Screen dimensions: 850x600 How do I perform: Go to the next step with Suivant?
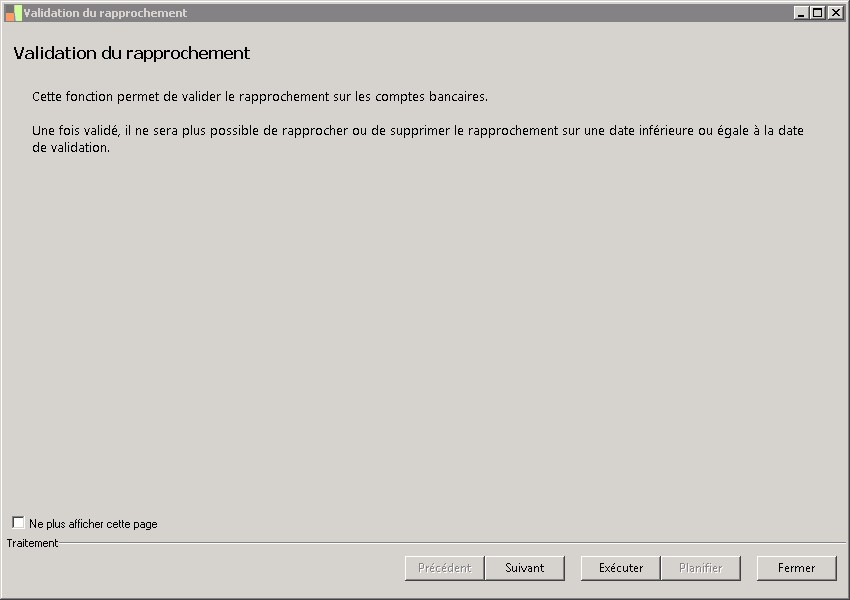coord(524,568)
